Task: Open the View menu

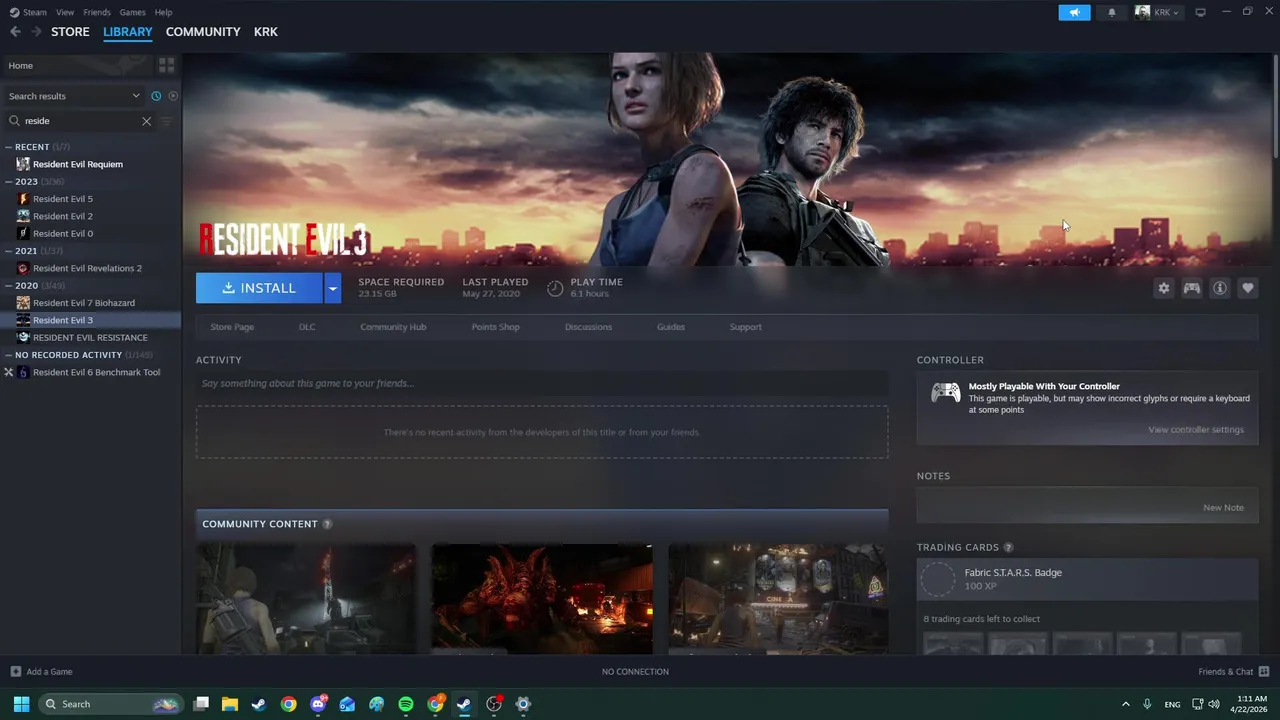Action: [x=65, y=12]
